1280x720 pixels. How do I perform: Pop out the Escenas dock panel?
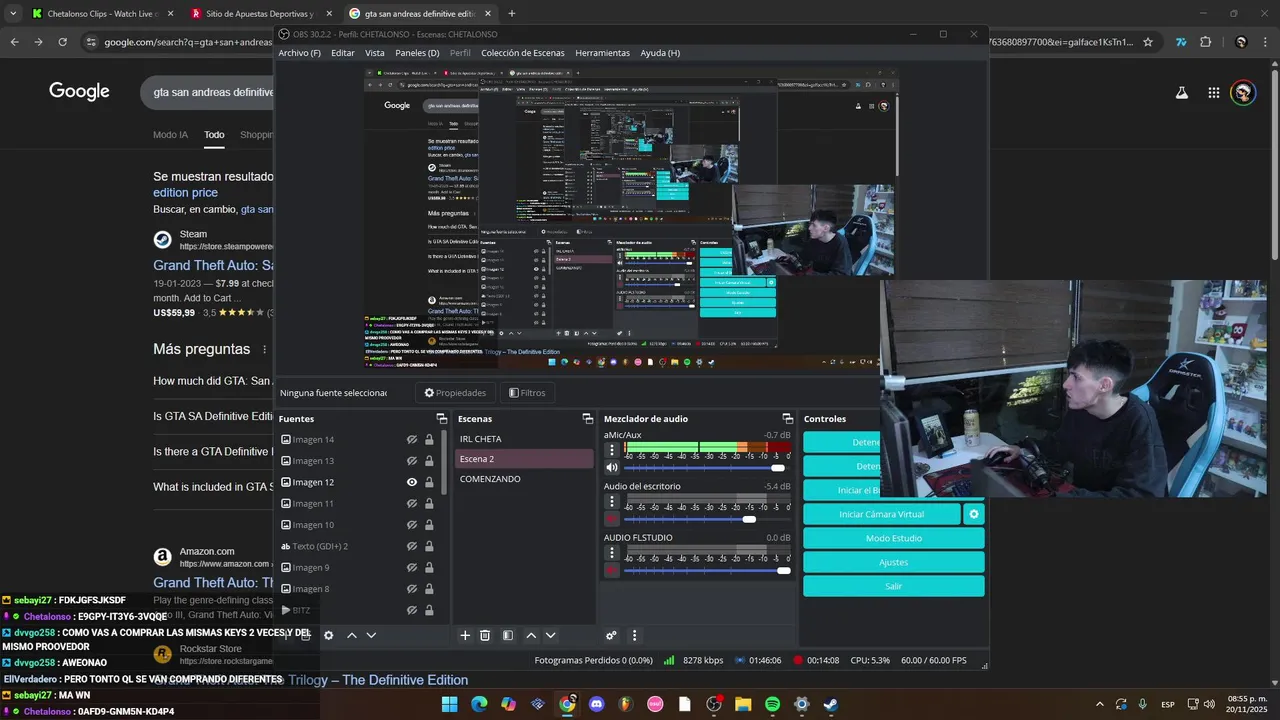click(x=588, y=419)
